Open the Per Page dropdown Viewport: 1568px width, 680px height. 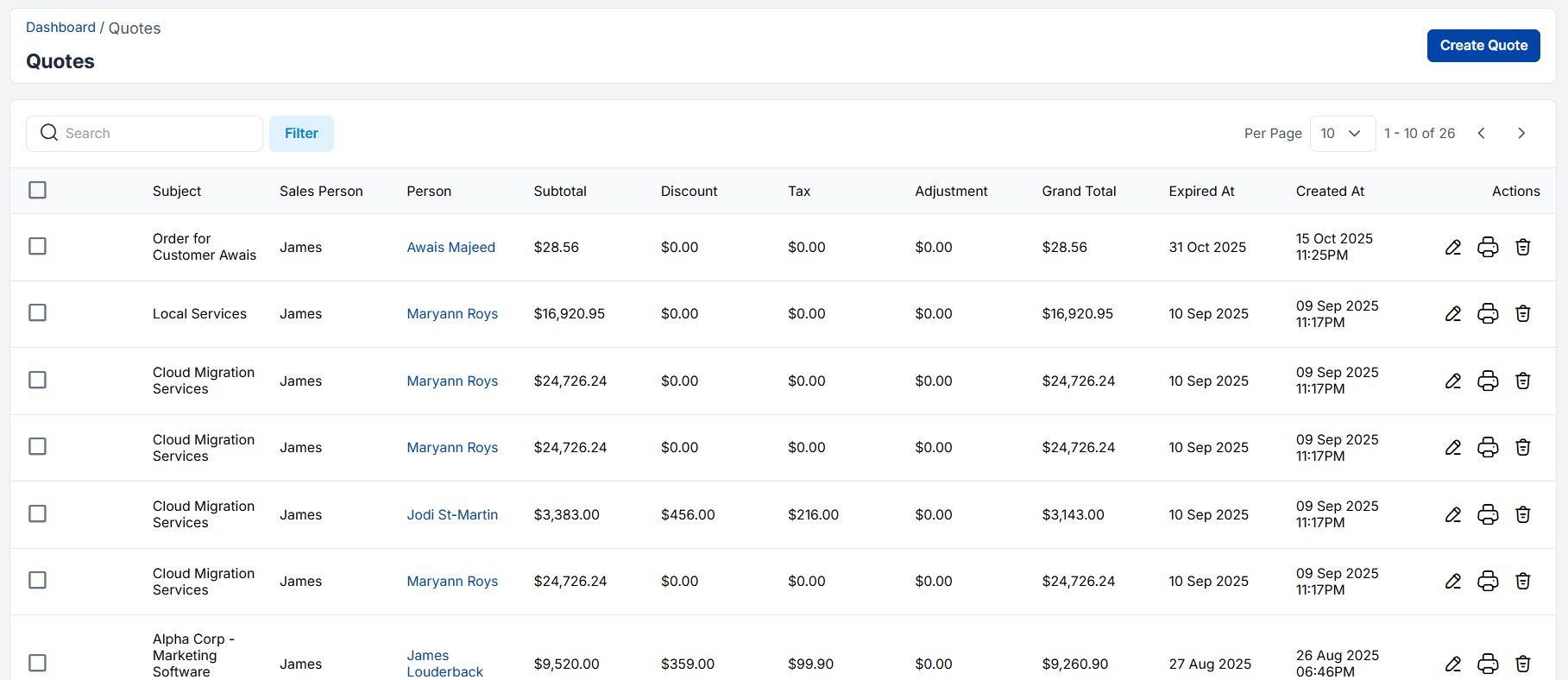[1342, 134]
